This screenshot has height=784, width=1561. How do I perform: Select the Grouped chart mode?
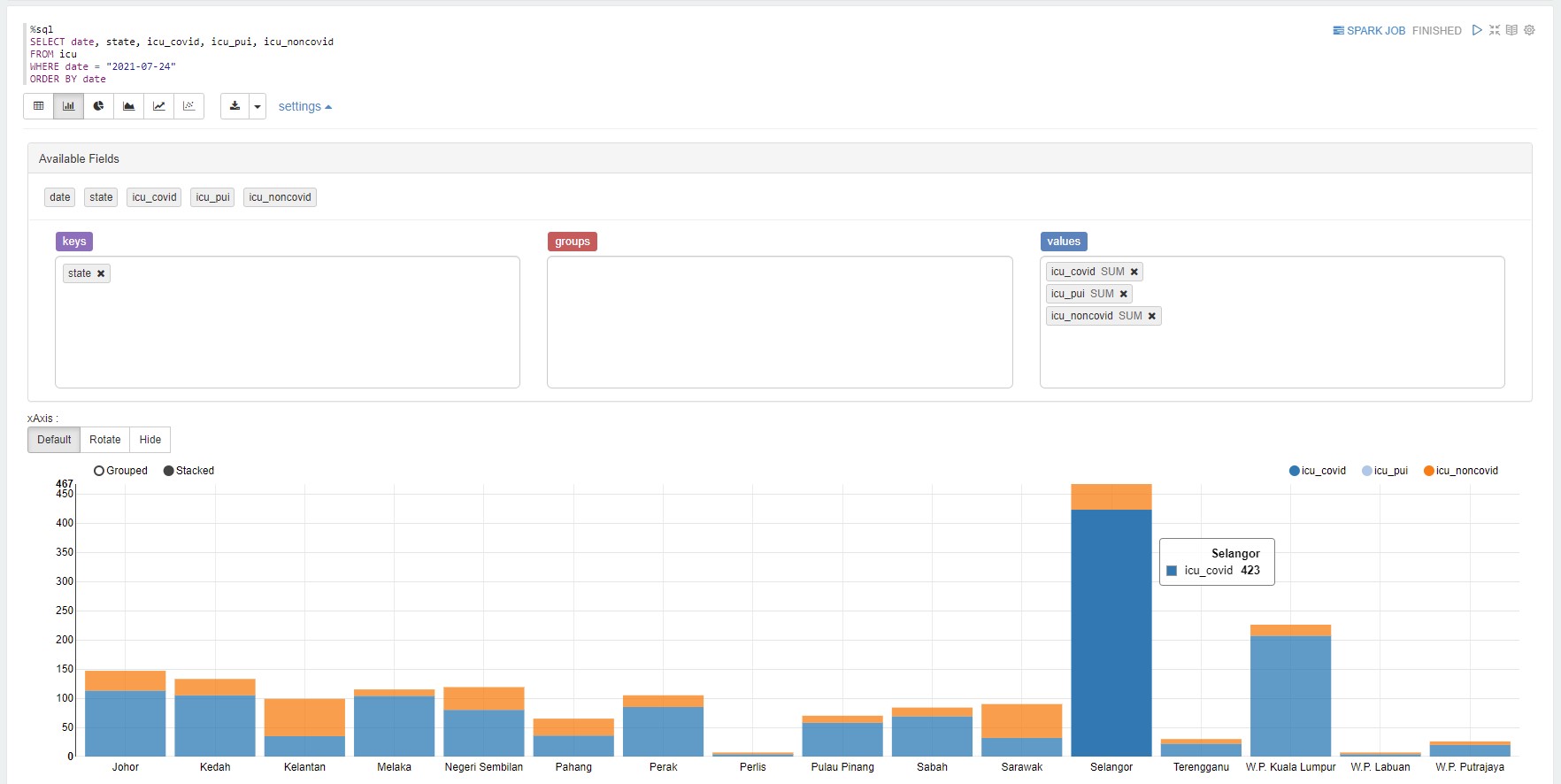(99, 471)
